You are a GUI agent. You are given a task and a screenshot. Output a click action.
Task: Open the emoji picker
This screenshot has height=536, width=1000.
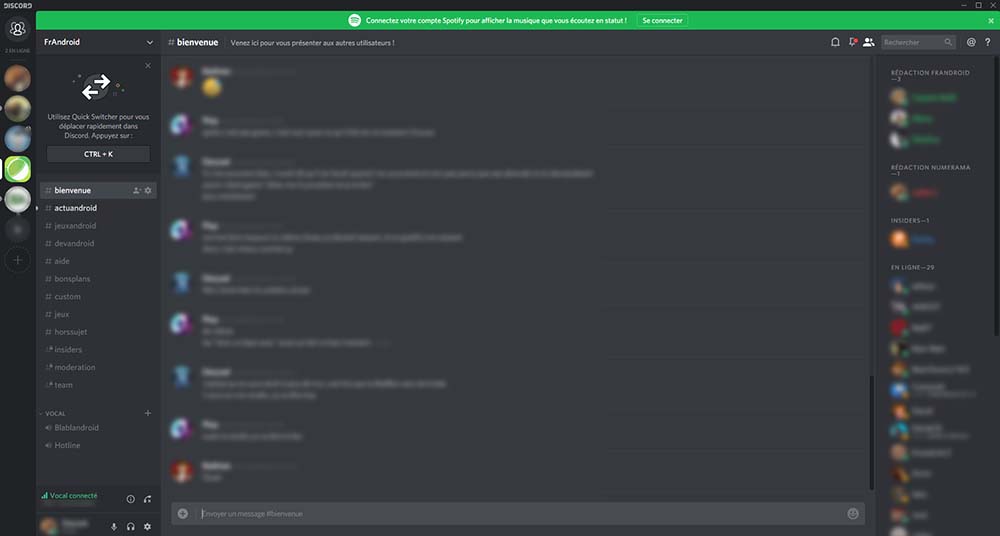(x=853, y=514)
